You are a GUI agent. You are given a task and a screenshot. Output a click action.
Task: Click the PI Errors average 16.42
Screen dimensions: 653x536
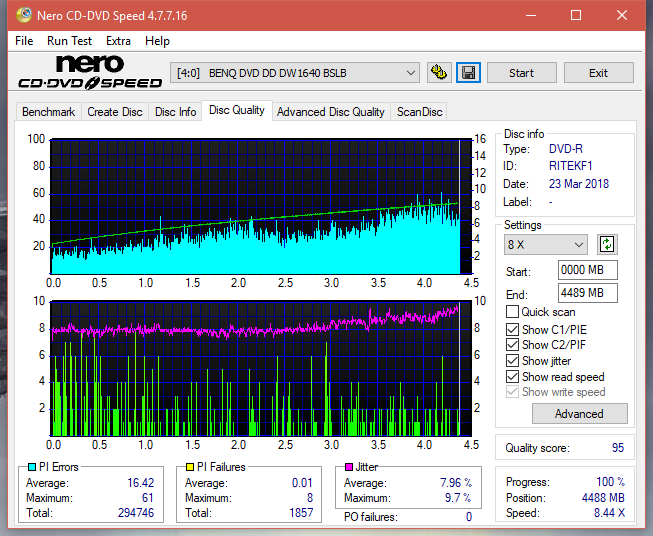141,483
